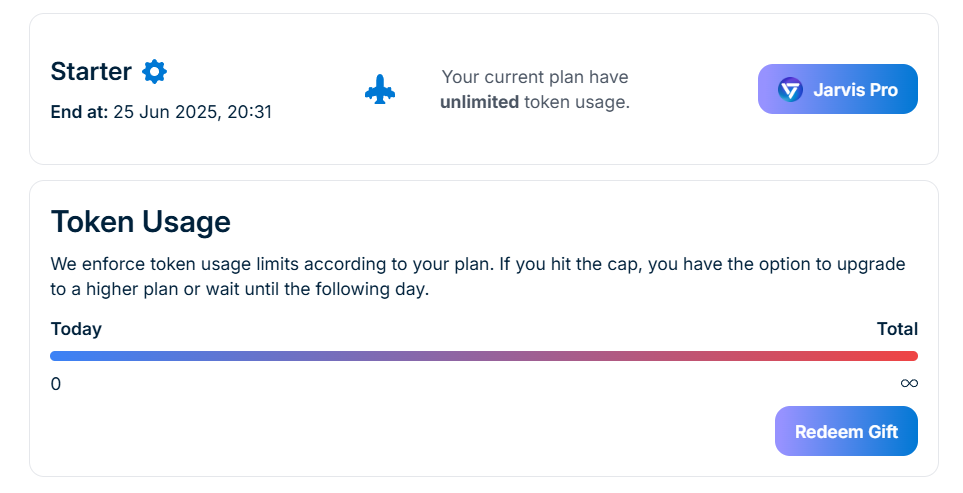Click the Token Usage heading
Viewport: 963px width, 493px height.
(x=141, y=222)
